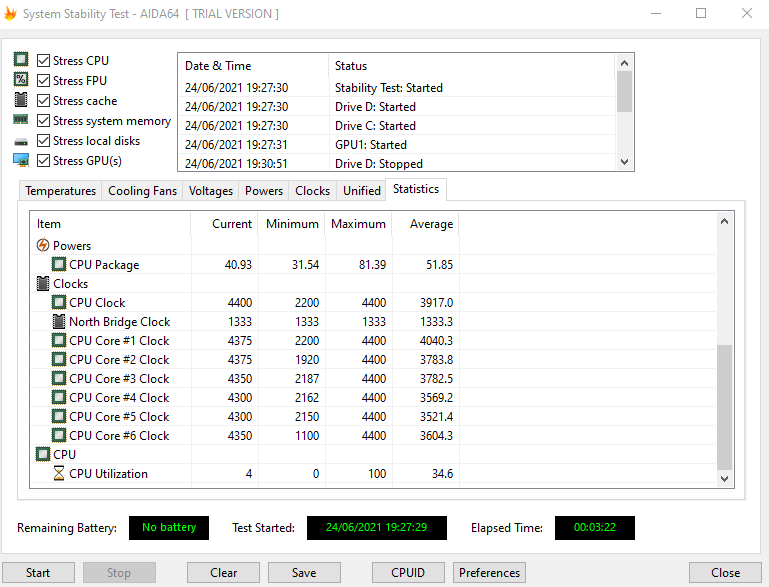
Task: Click the CPU Clock row icon
Action: [59, 302]
